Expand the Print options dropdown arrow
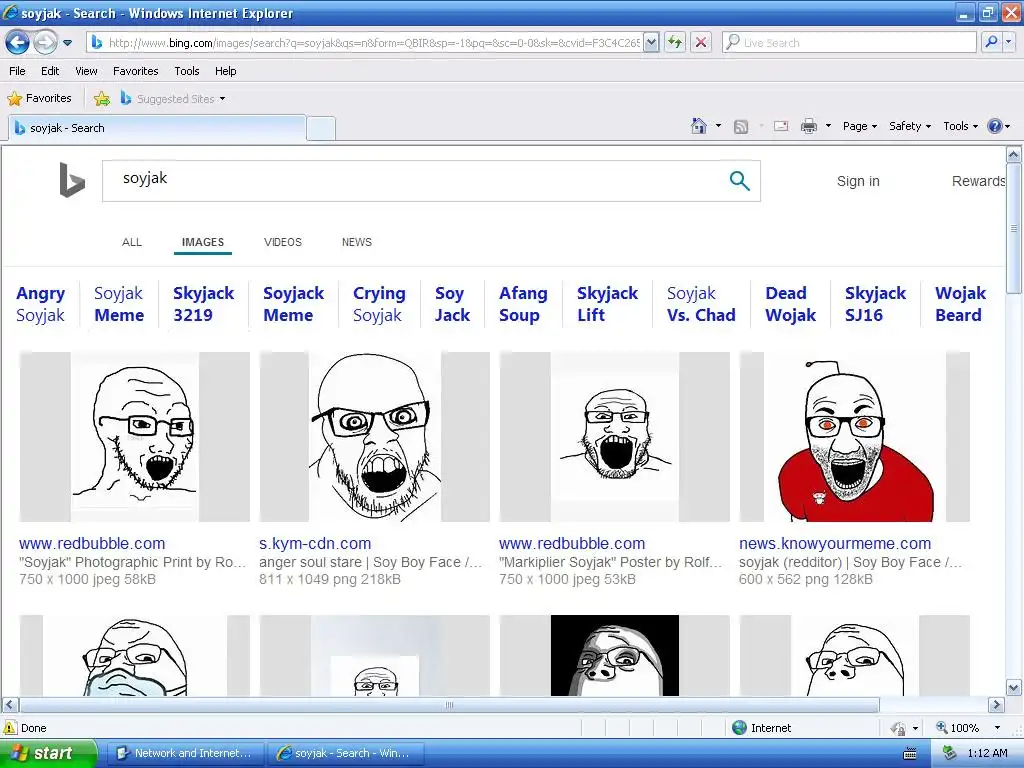This screenshot has height=768, width=1024. click(828, 126)
